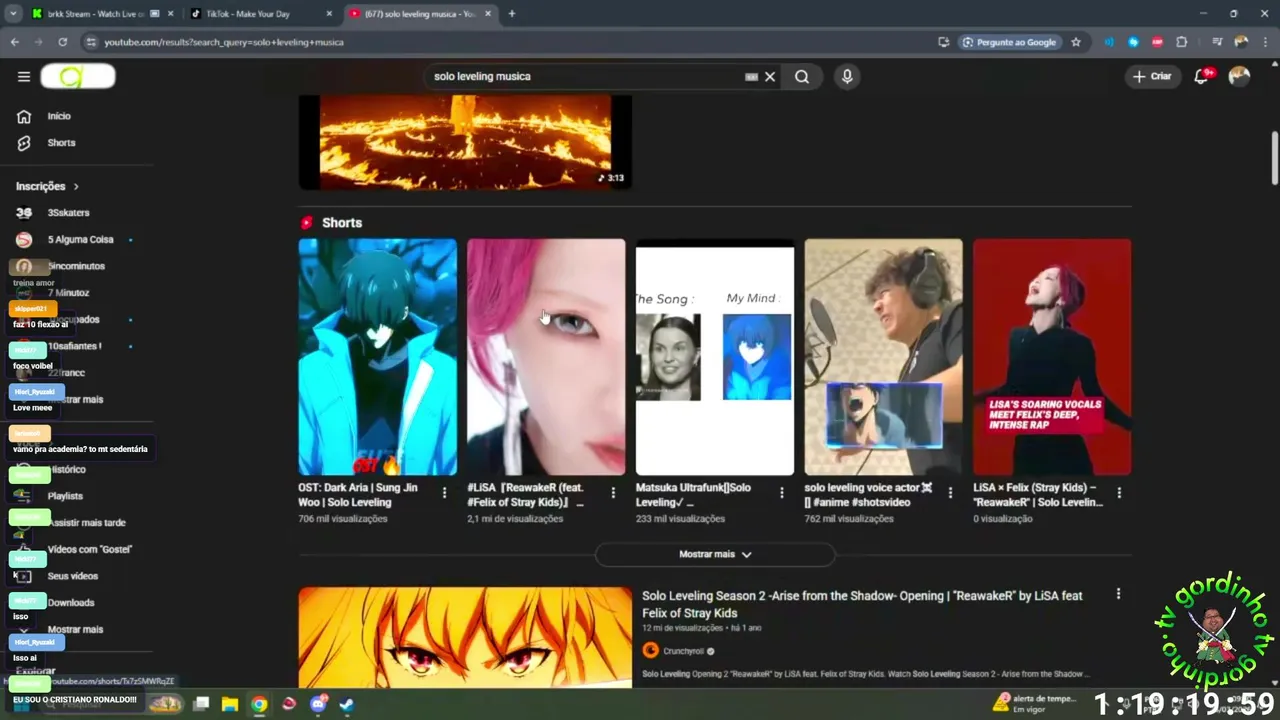Open the Crunchyroll opening video thumbnail
Image resolution: width=1280 pixels, height=720 pixels.
pos(465,637)
